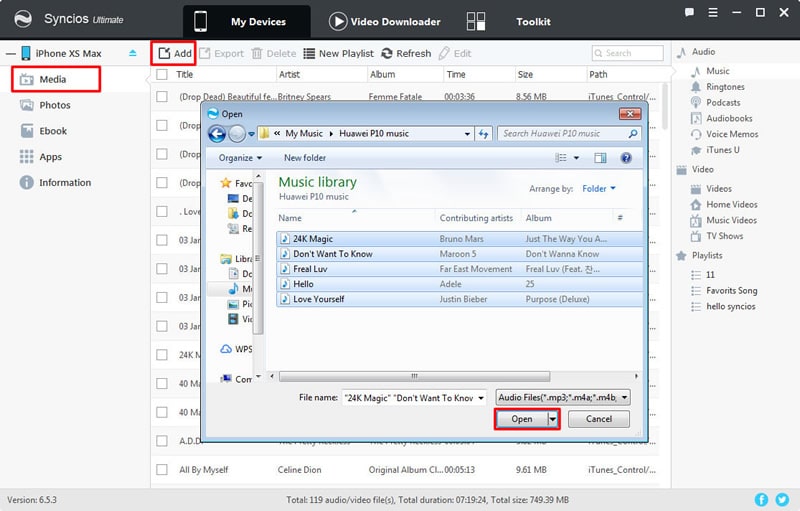This screenshot has height=511, width=800.
Task: Click the Open button in dialog
Action: pos(521,419)
